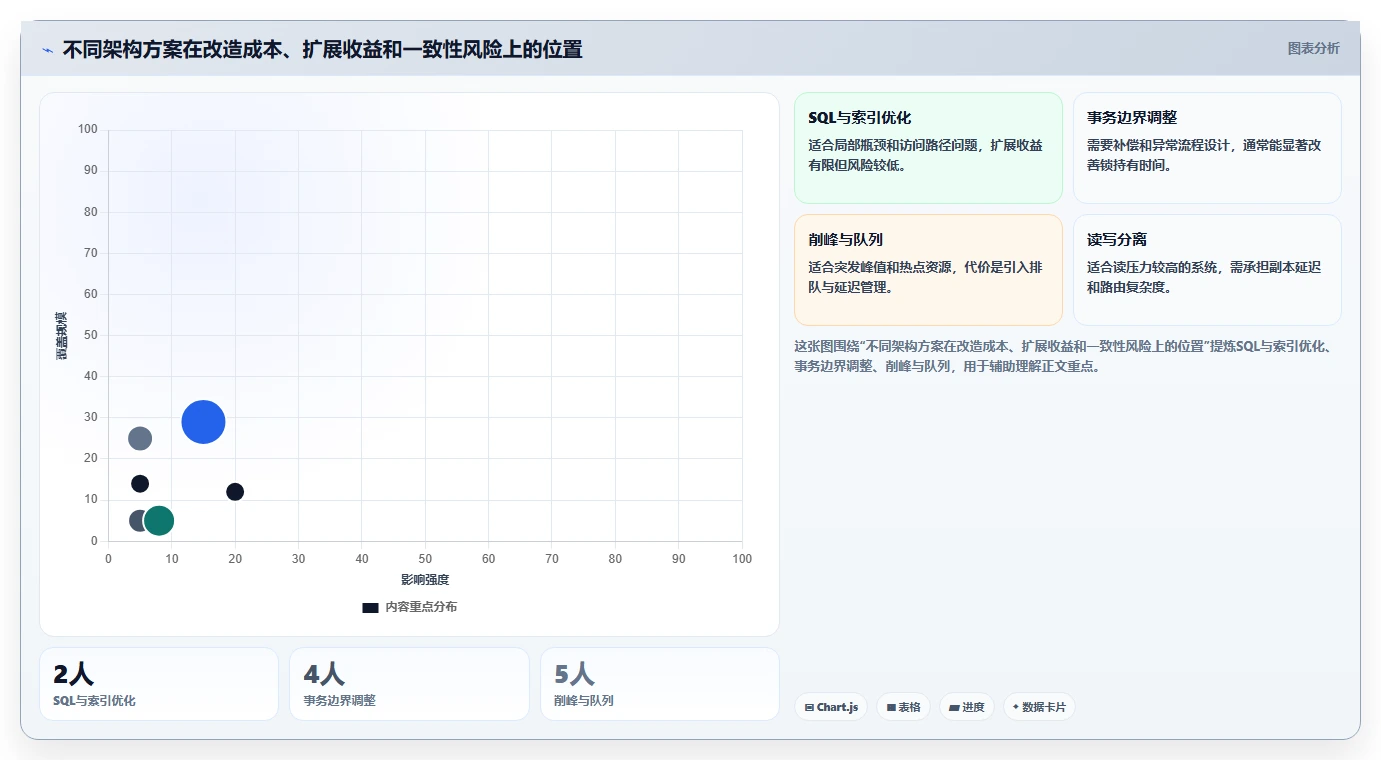The image size is (1381, 760).
Task: Click the 2人 stat card for SQL与索引优化
Action: [159, 684]
